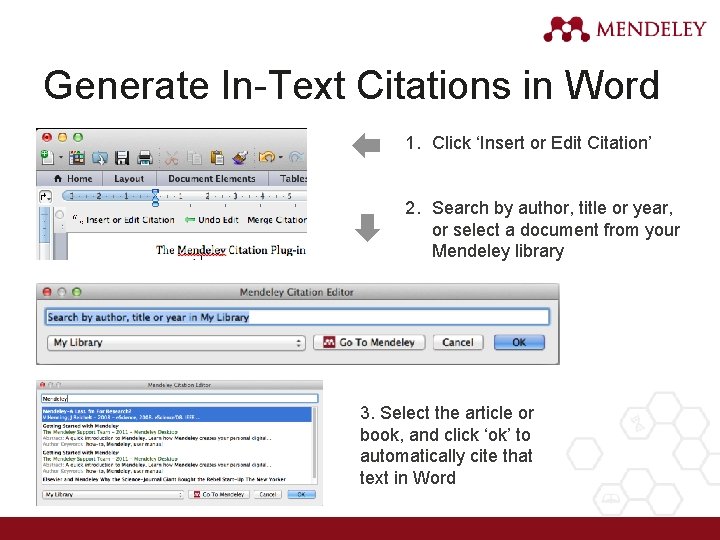Open the Document Elements ribbon tab
Image resolution: width=720 pixels, height=540 pixels.
click(212, 179)
